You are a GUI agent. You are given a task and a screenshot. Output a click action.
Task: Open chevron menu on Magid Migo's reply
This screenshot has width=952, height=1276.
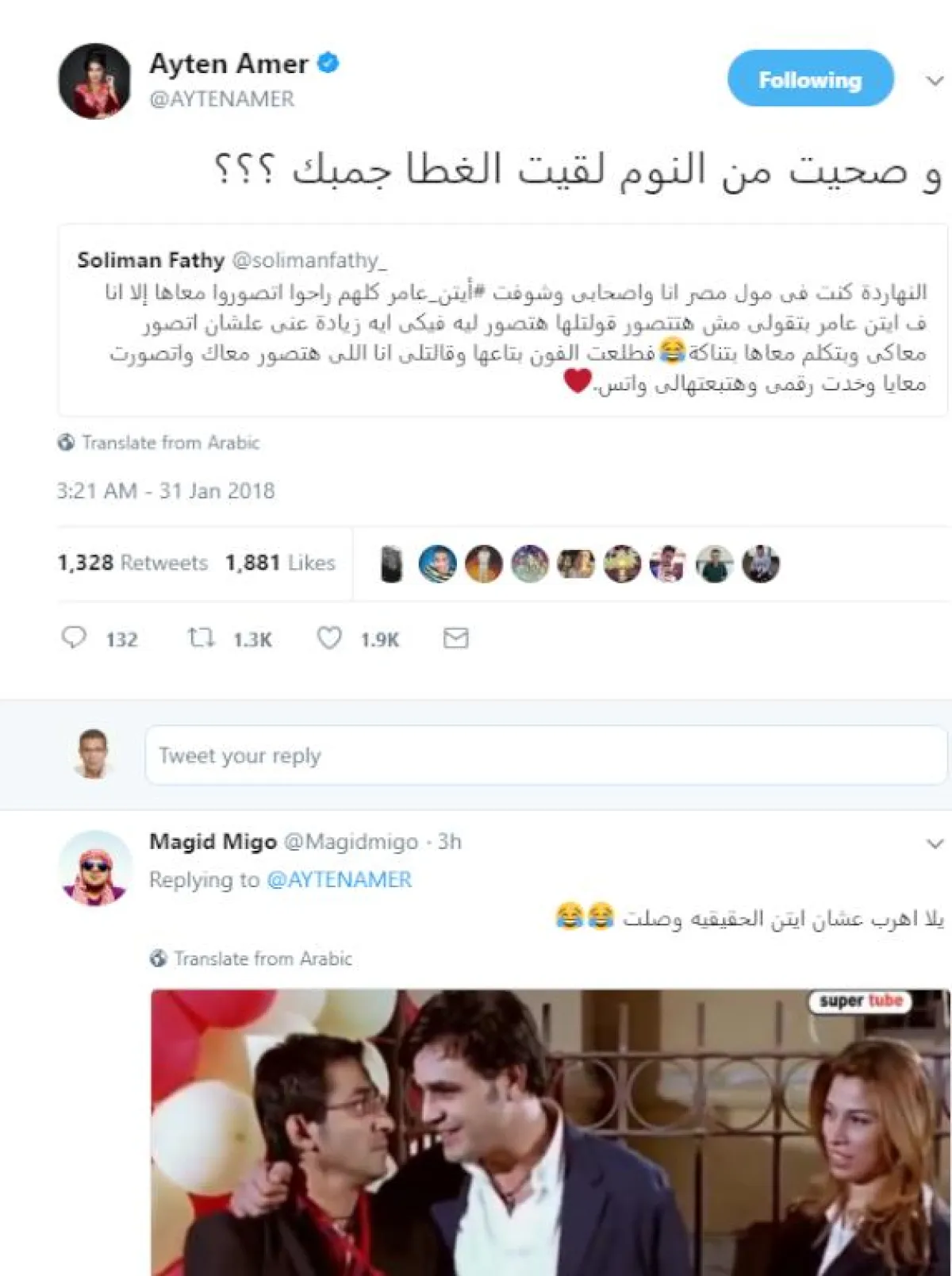point(935,843)
